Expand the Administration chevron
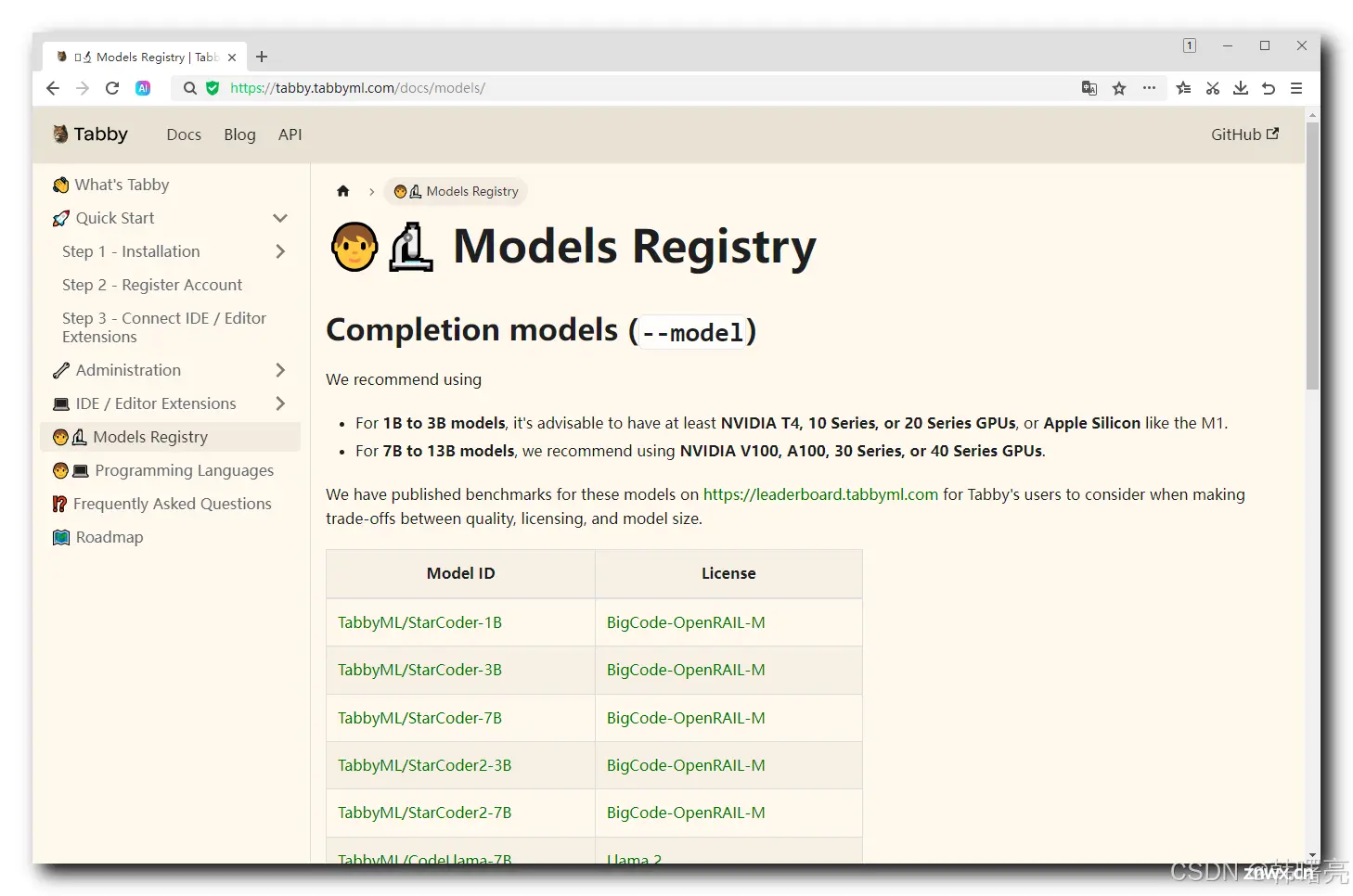Screen dimensions: 1353x896 (x=280, y=370)
